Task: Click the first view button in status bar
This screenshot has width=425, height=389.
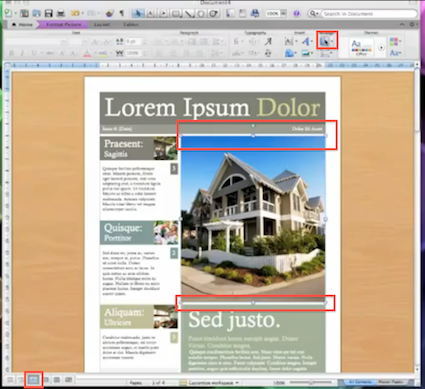Action: (10, 380)
